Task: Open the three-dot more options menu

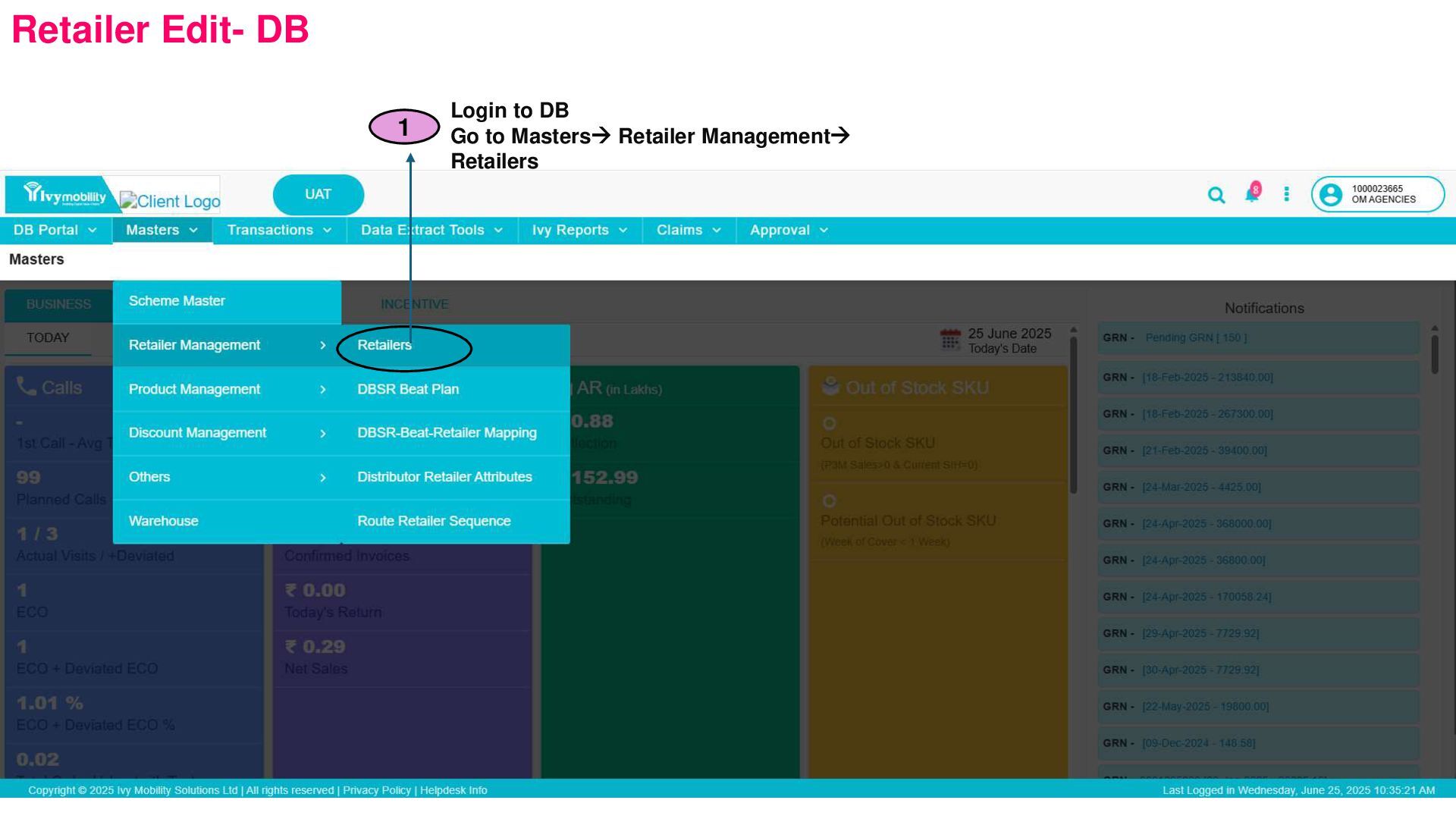Action: 1286,195
